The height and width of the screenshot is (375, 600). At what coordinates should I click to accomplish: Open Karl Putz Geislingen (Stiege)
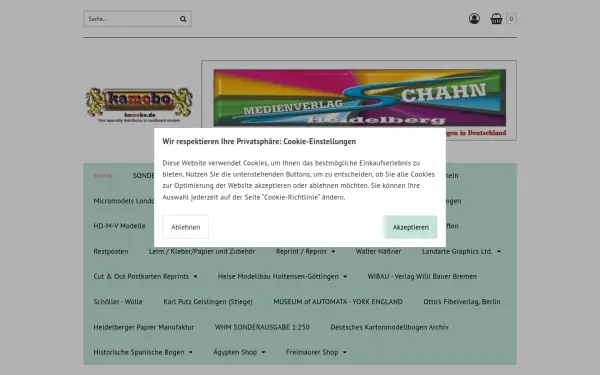(x=208, y=302)
